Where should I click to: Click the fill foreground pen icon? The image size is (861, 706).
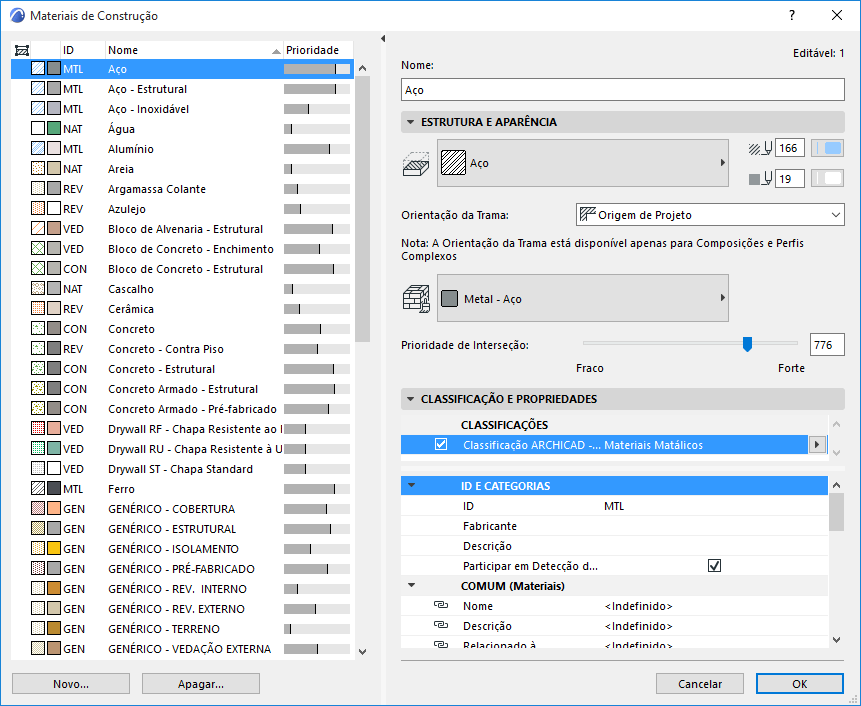point(760,148)
